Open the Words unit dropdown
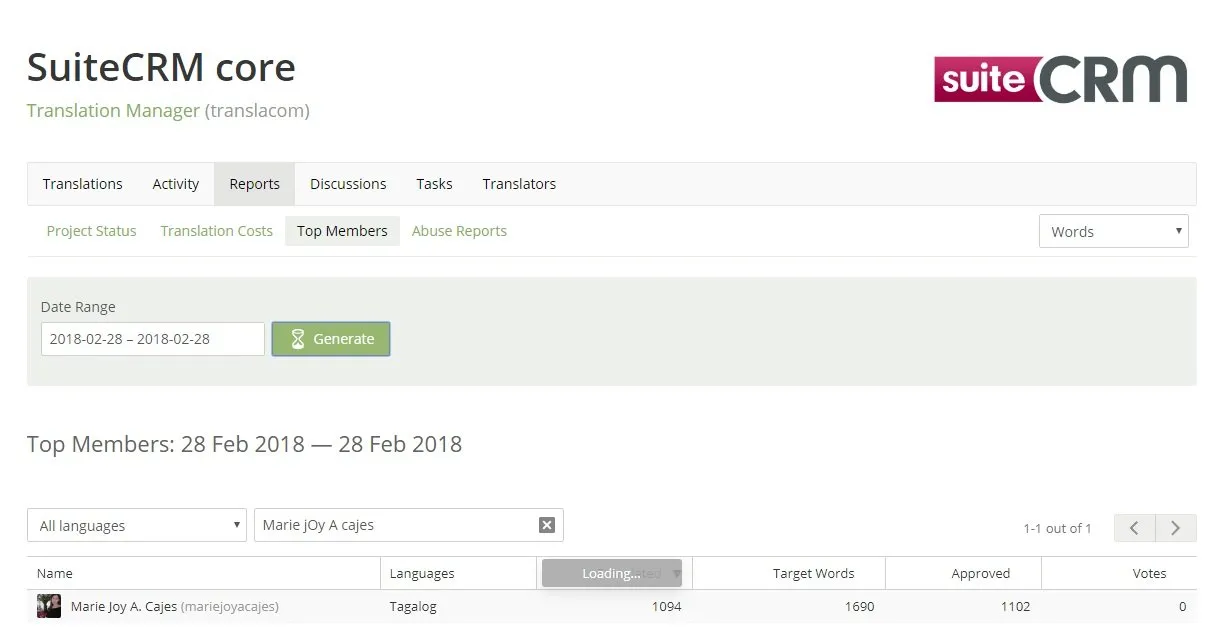This screenshot has height=640, width=1214. pos(1114,231)
